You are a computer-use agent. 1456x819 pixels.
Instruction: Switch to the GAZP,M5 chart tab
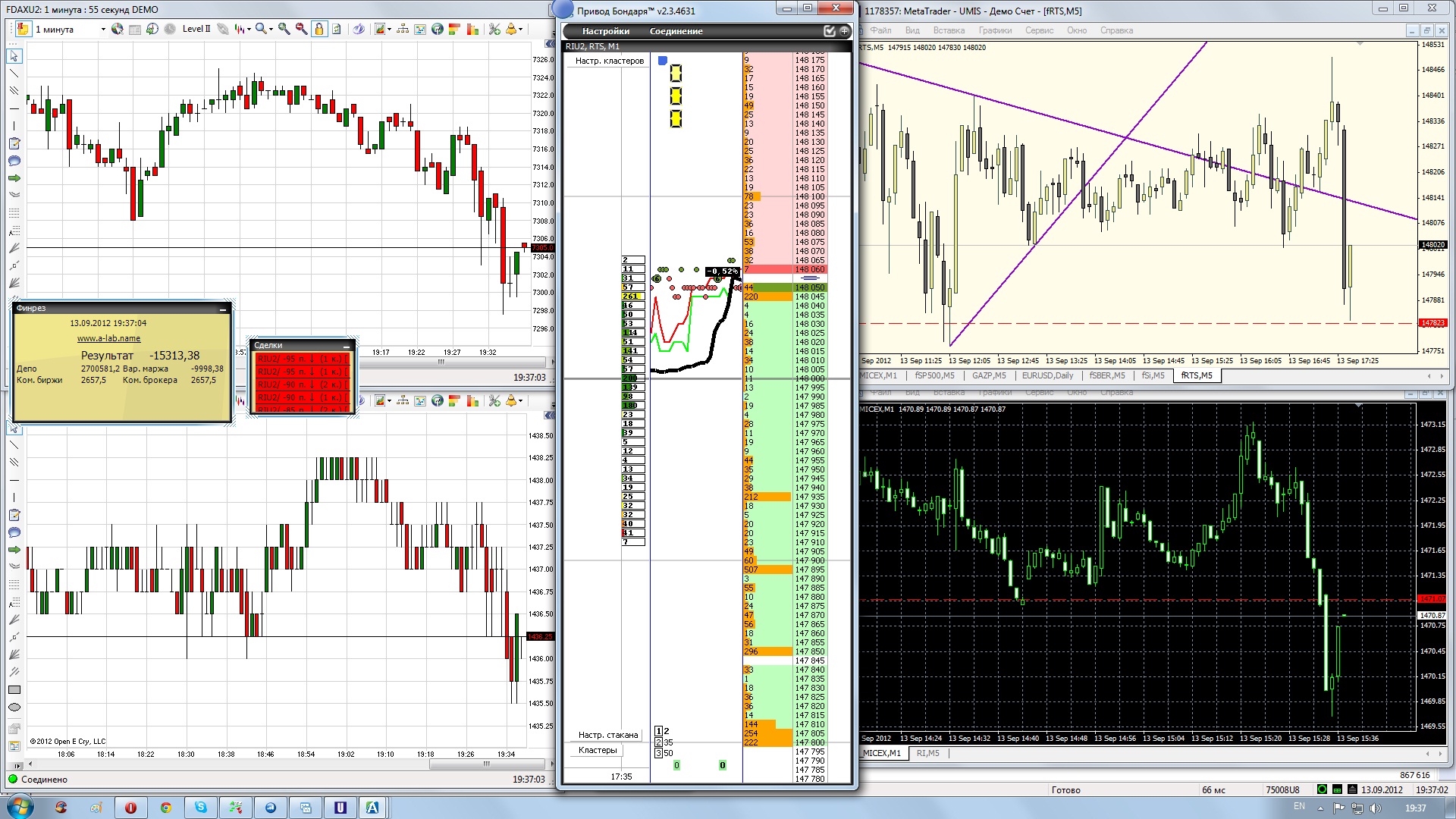pyautogui.click(x=989, y=375)
